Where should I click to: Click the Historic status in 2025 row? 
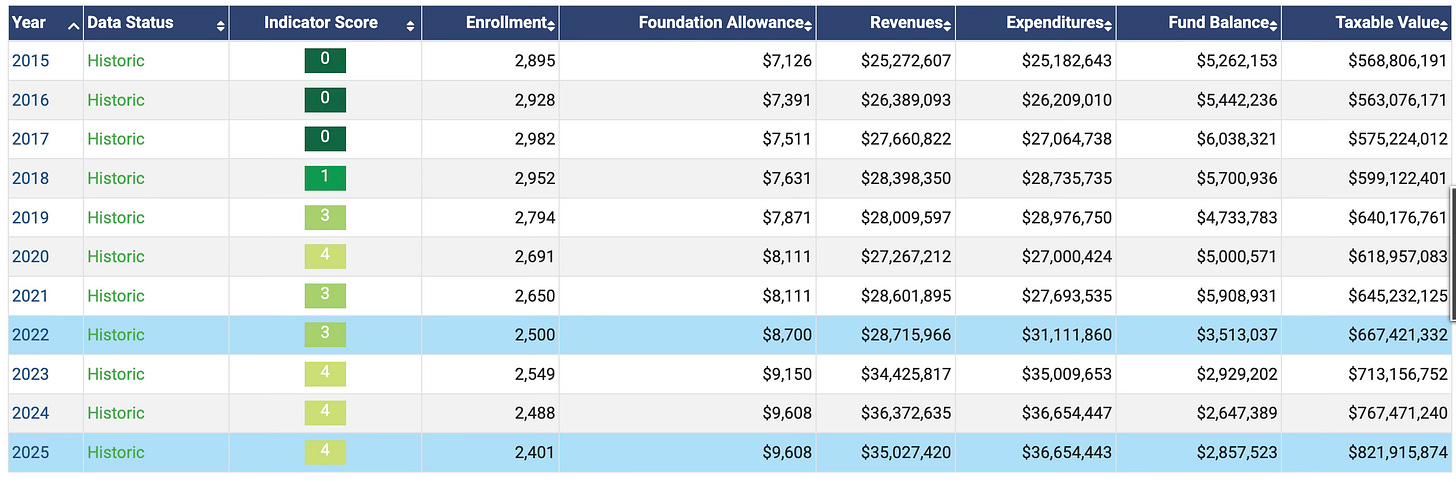click(116, 452)
